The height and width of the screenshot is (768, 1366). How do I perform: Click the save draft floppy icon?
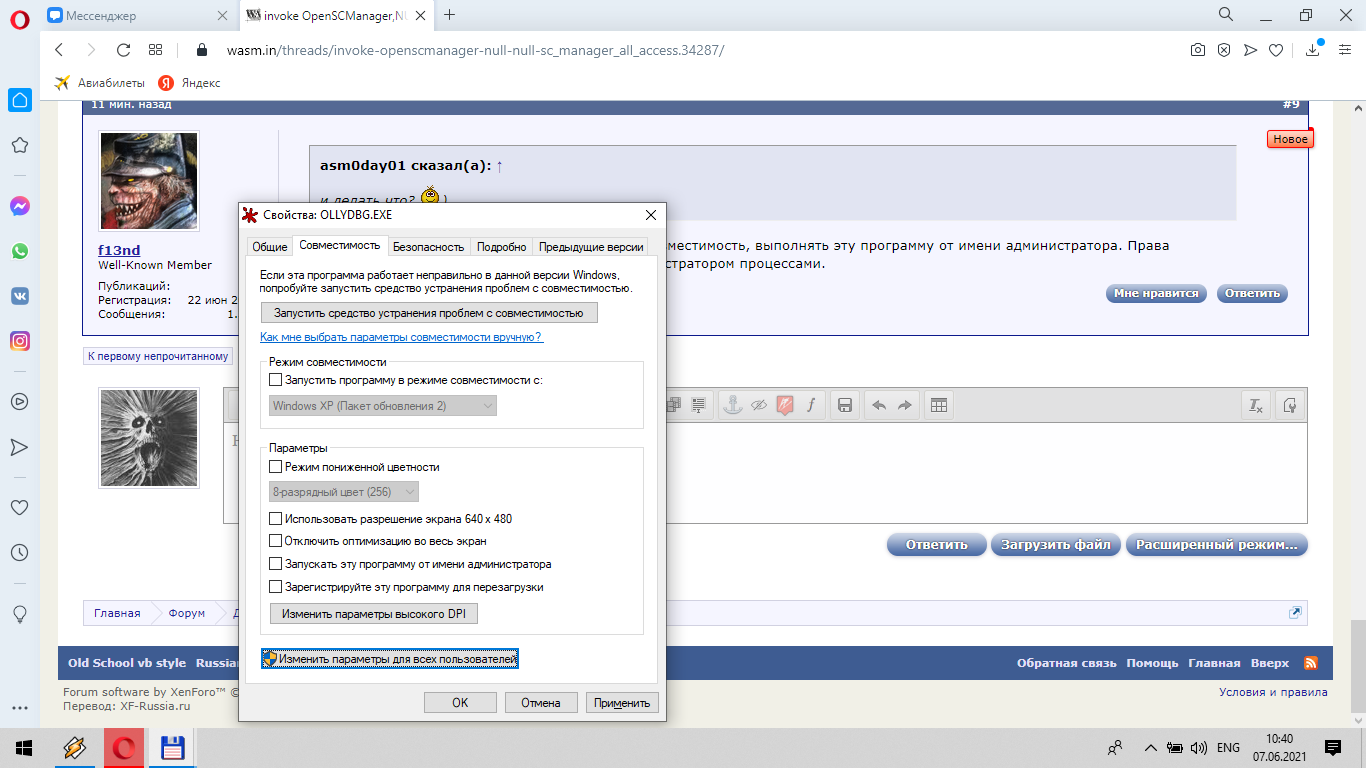845,405
